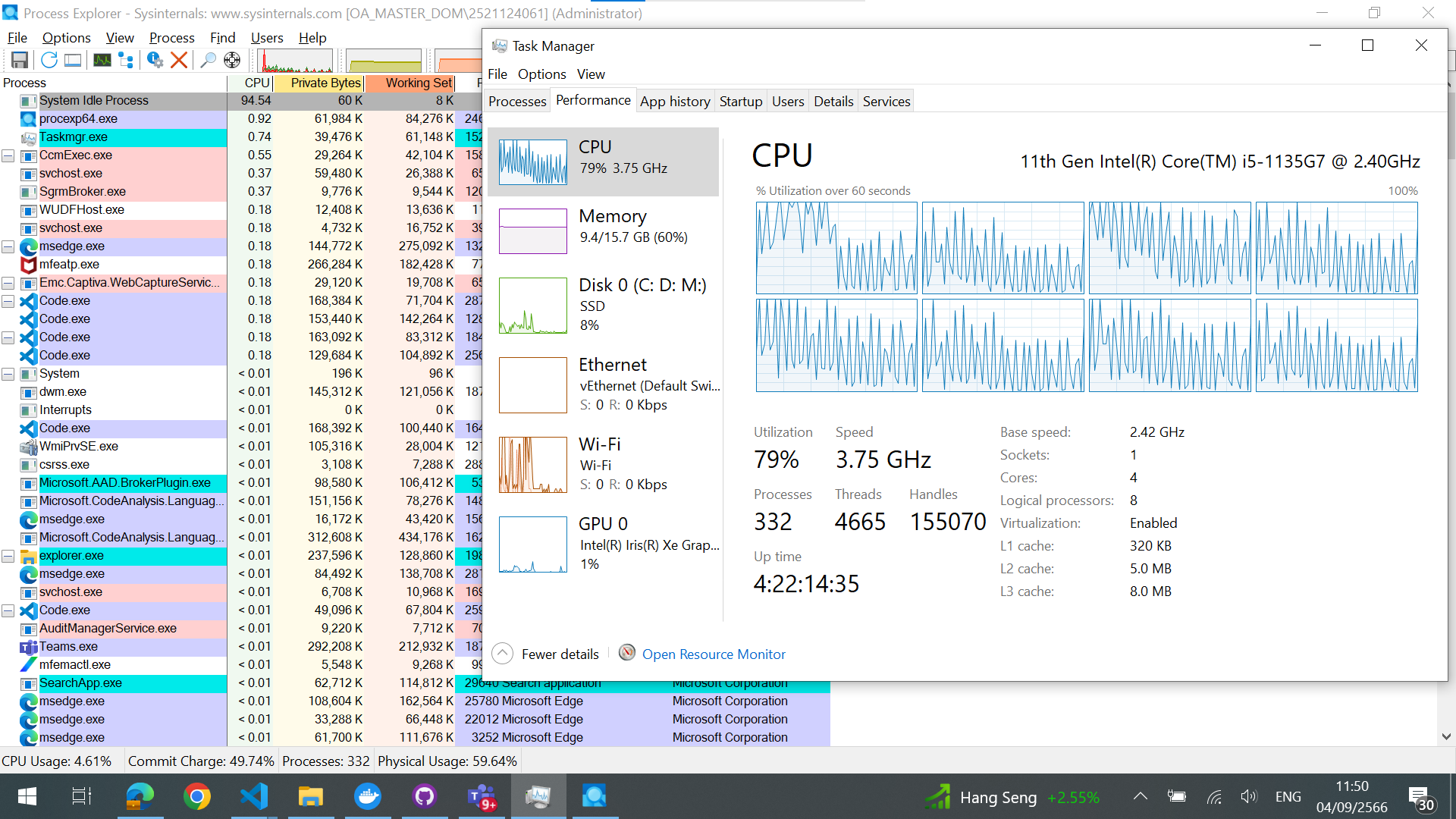Collapse details using the Fewer details chevron
The width and height of the screenshot is (1456, 819).
pos(502,654)
